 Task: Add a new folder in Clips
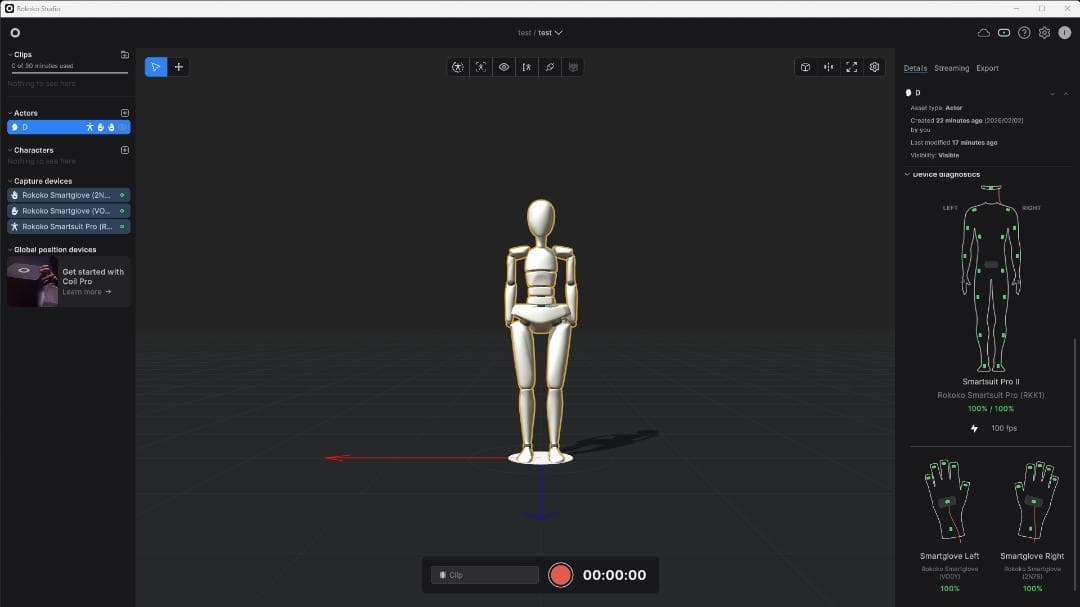pos(125,54)
